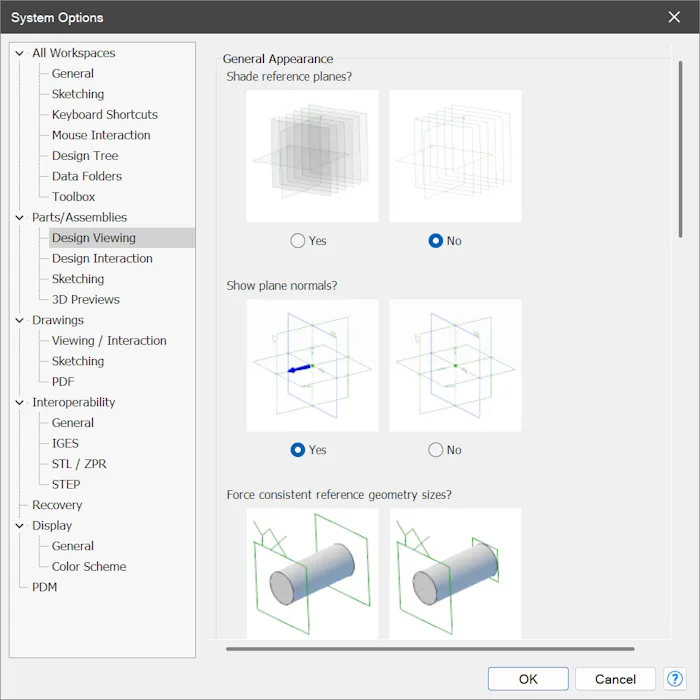
Task: Open PDM options
Action: coord(44,587)
